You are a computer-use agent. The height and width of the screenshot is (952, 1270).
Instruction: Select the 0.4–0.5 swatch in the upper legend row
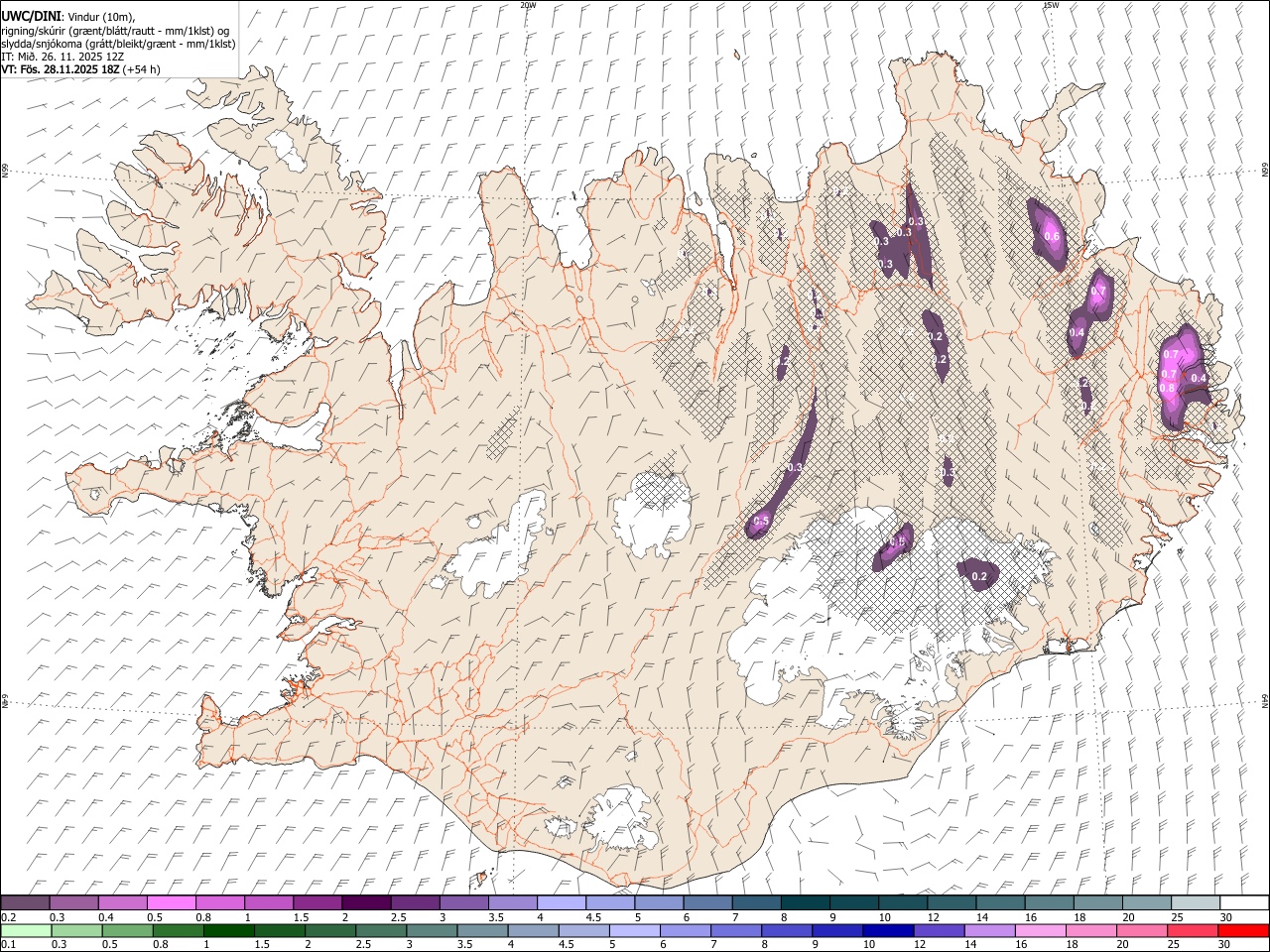[122, 902]
